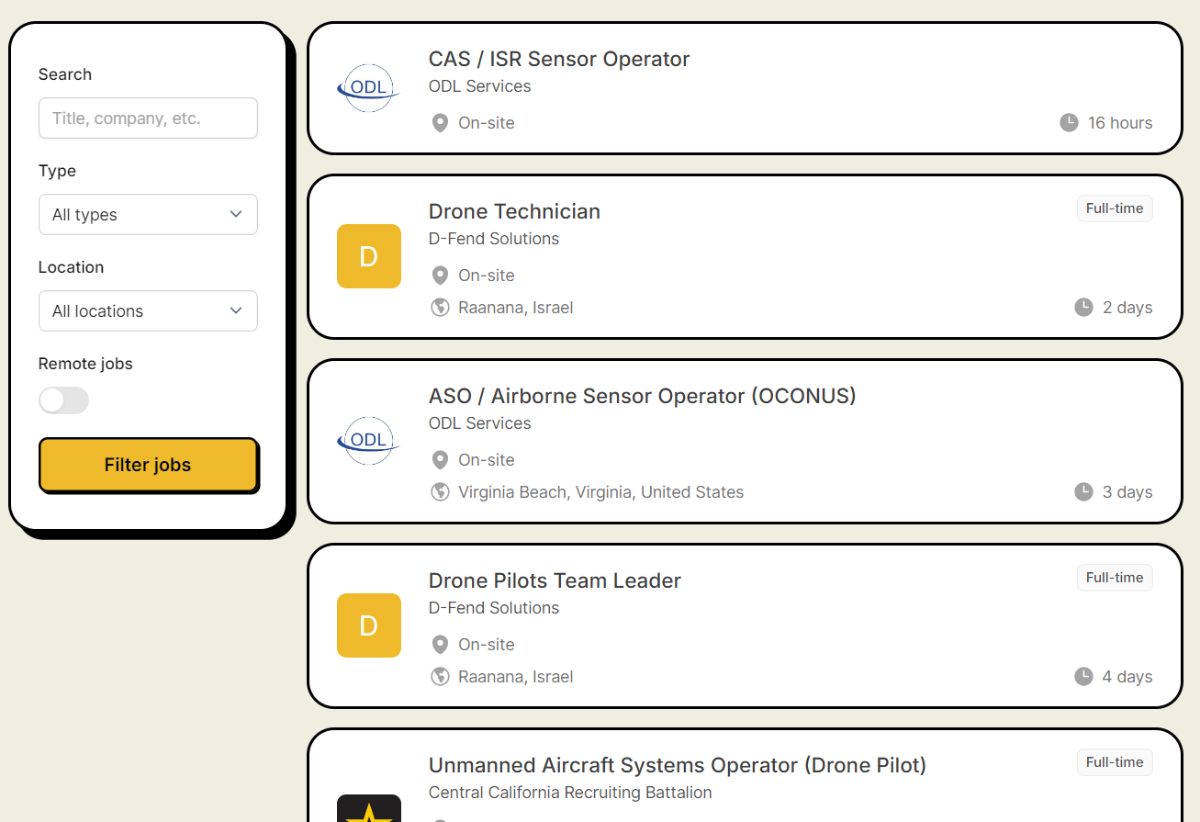Click the 2 days posted time
The height and width of the screenshot is (822, 1200).
click(x=1127, y=307)
